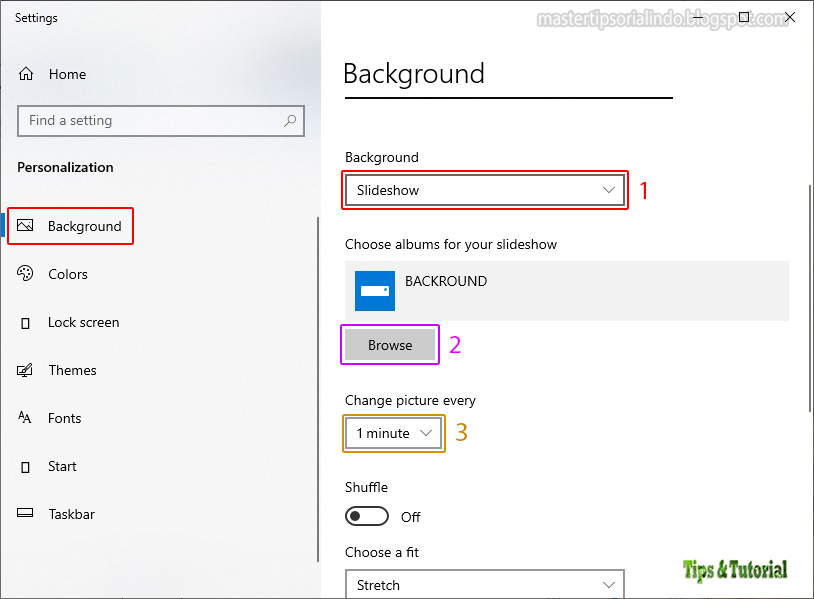Image resolution: width=814 pixels, height=599 pixels.
Task: Close the Settings window
Action: coord(790,17)
